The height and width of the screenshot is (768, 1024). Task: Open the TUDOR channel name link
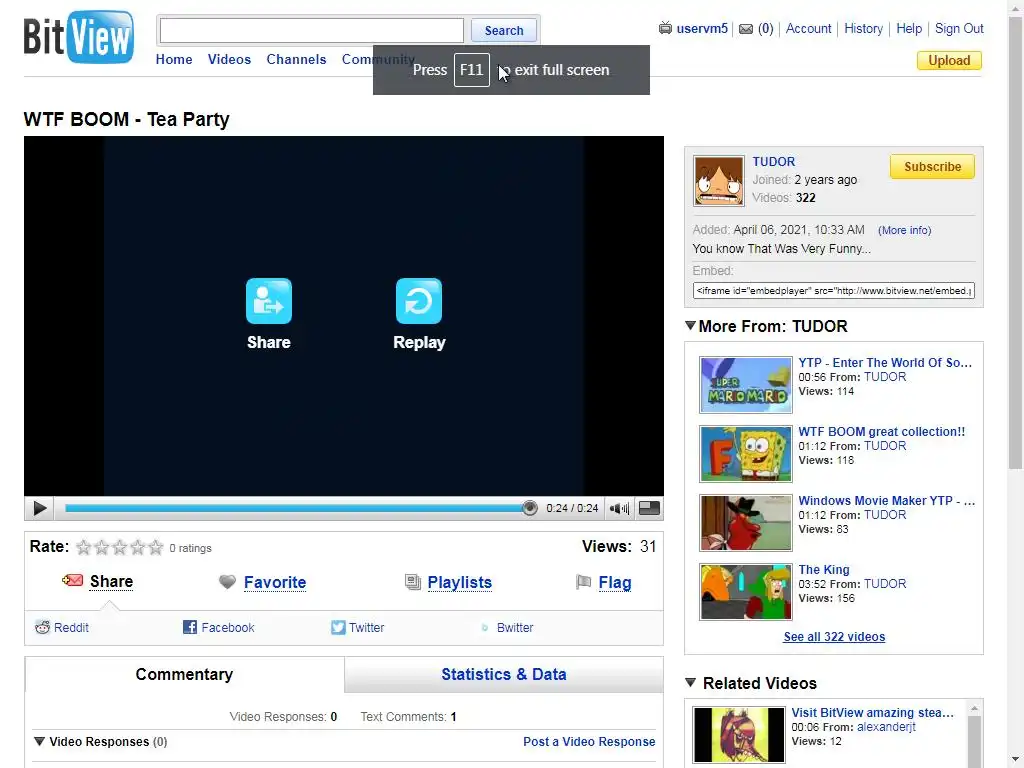(773, 161)
